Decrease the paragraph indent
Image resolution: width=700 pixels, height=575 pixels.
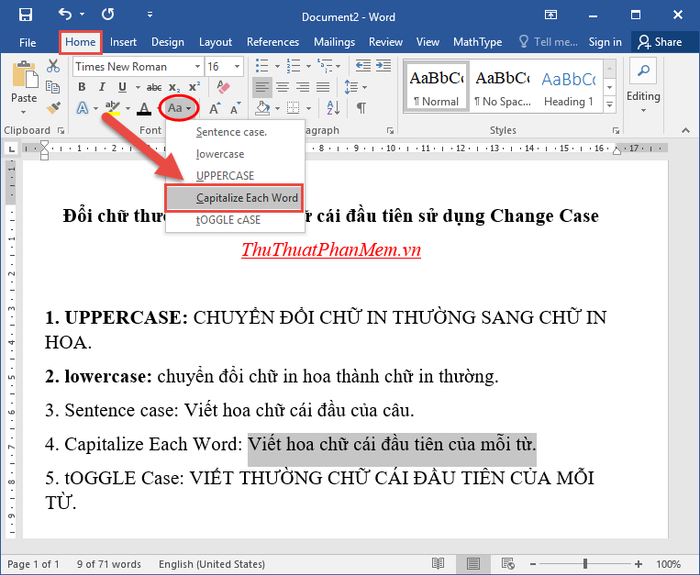click(x=363, y=66)
